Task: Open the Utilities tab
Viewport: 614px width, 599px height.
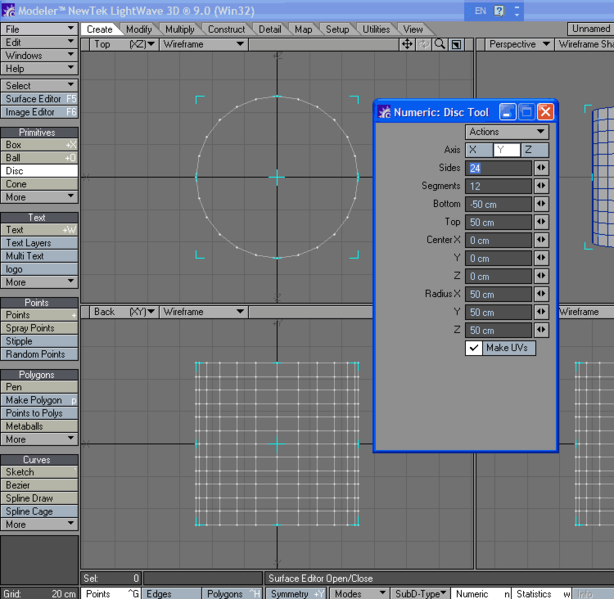Action: [x=376, y=29]
